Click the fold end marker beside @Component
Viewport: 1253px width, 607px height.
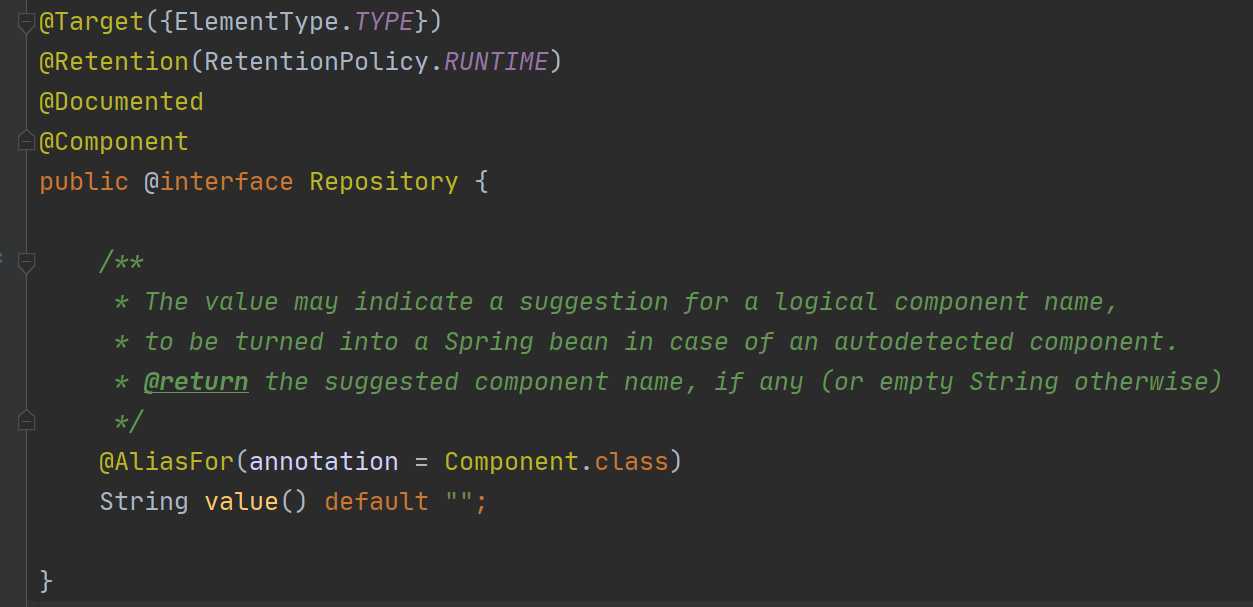click(27, 141)
